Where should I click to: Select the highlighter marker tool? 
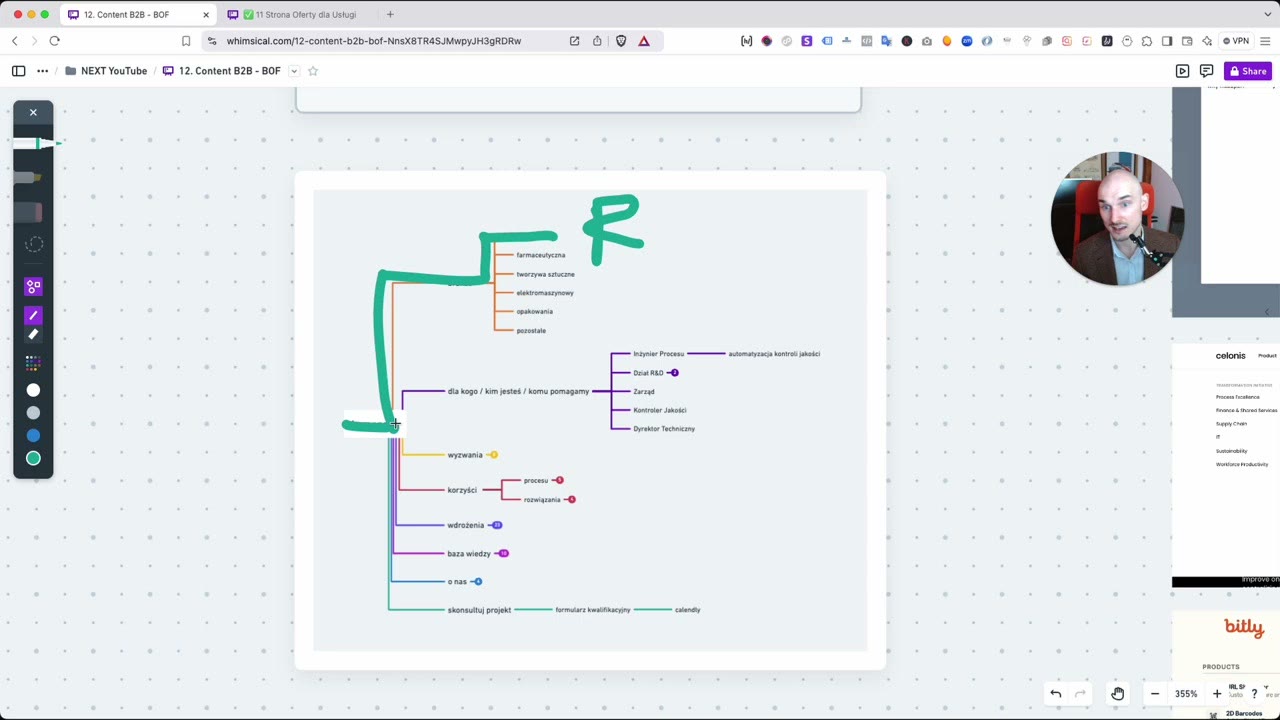coord(28,178)
